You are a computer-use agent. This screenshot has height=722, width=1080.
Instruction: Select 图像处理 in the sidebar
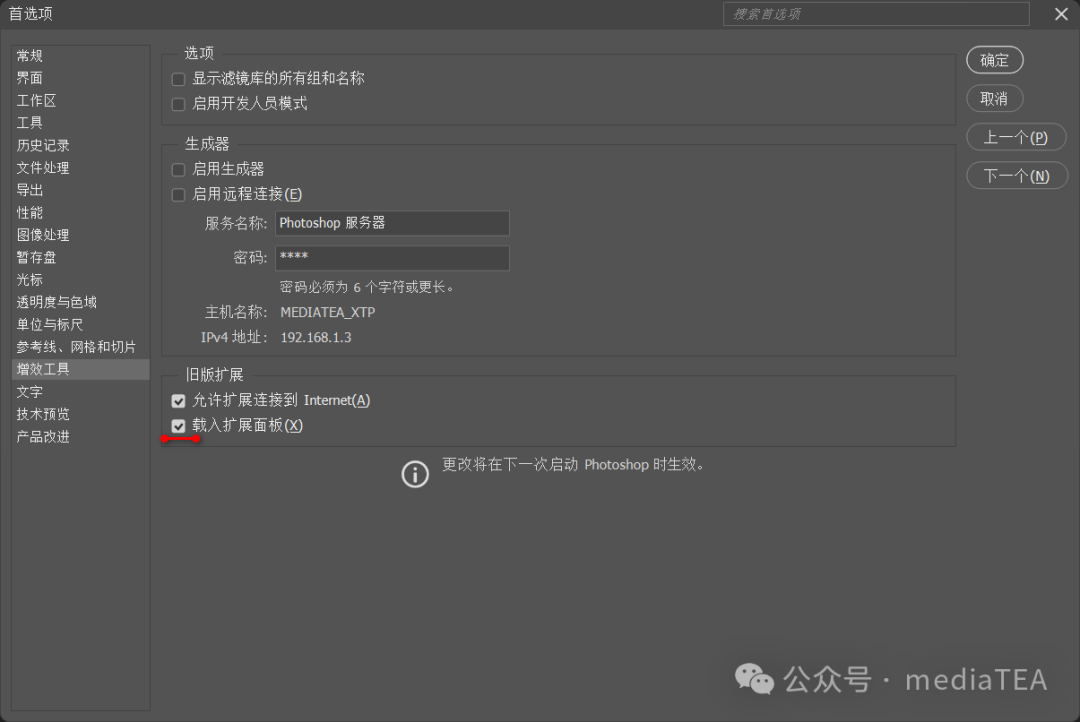tap(43, 235)
